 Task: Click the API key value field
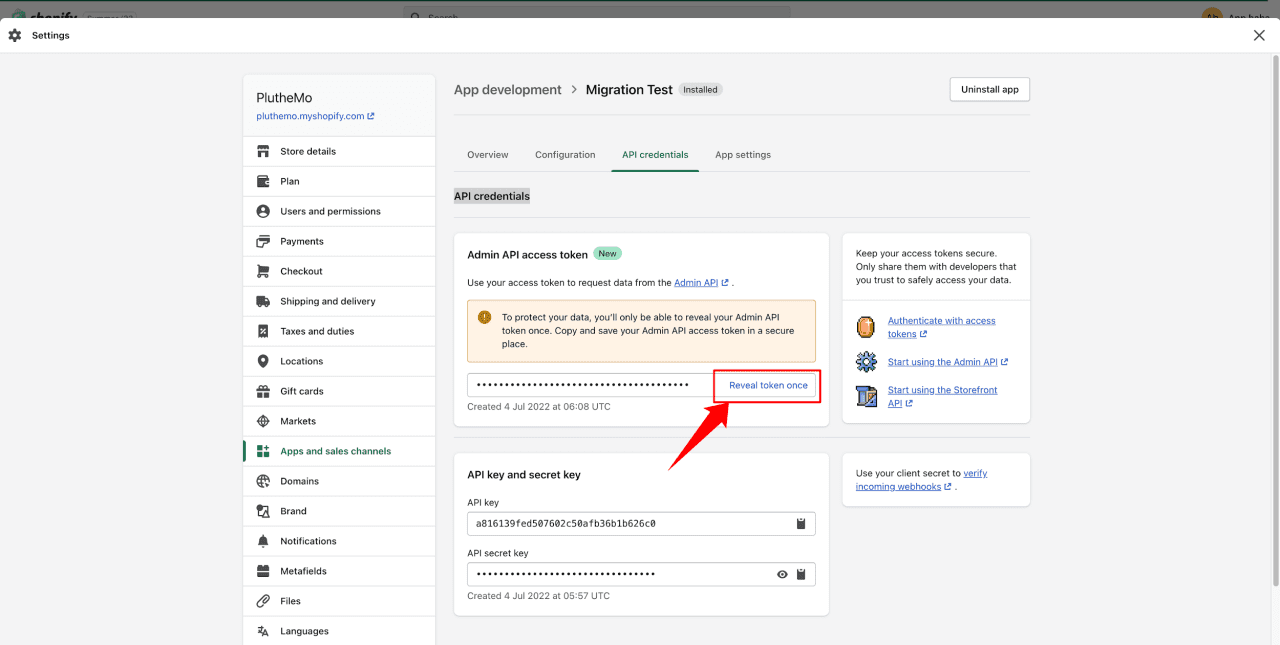click(x=641, y=523)
